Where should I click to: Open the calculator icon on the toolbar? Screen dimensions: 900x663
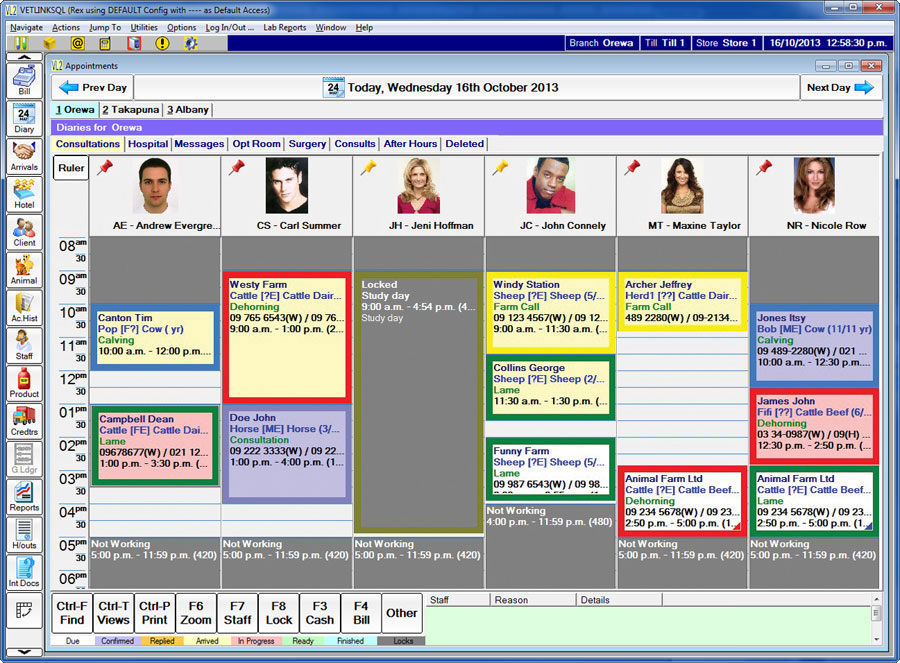point(103,44)
